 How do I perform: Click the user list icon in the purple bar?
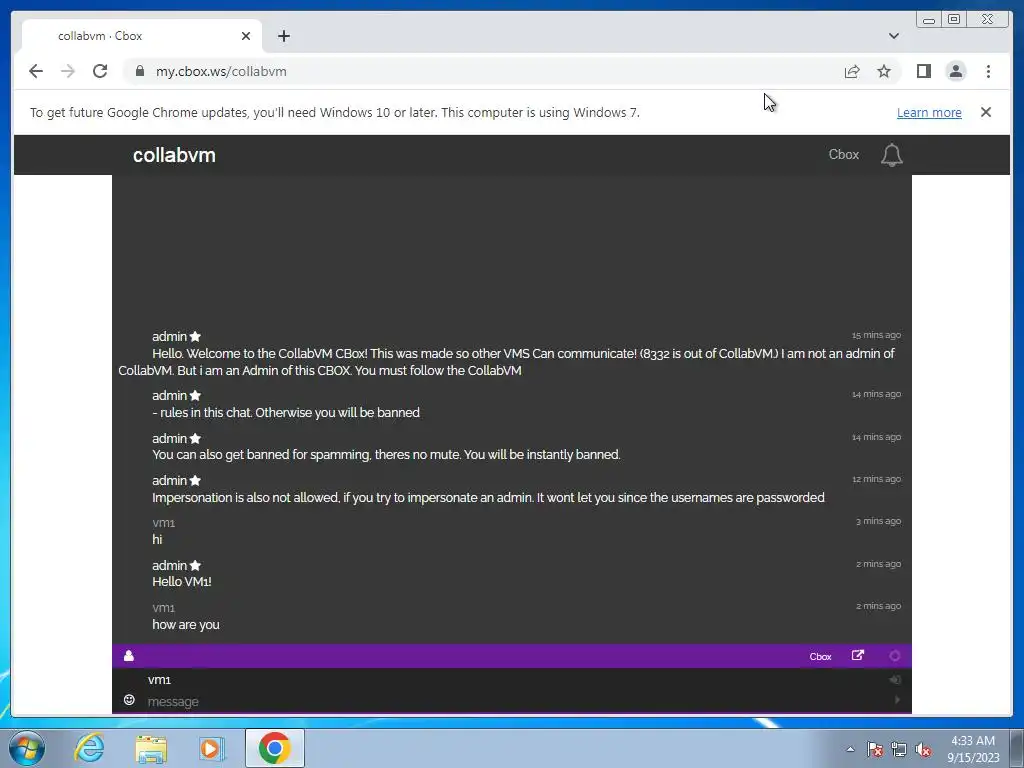point(129,656)
